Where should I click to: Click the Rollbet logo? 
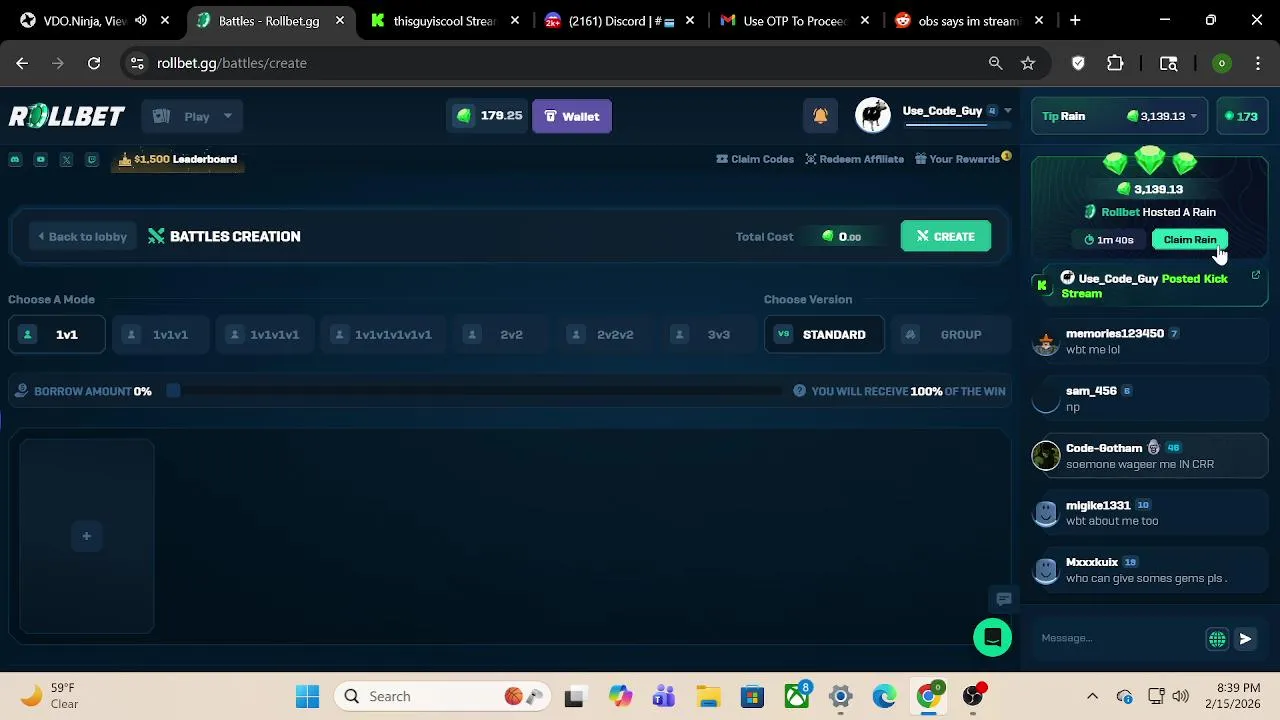click(67, 116)
